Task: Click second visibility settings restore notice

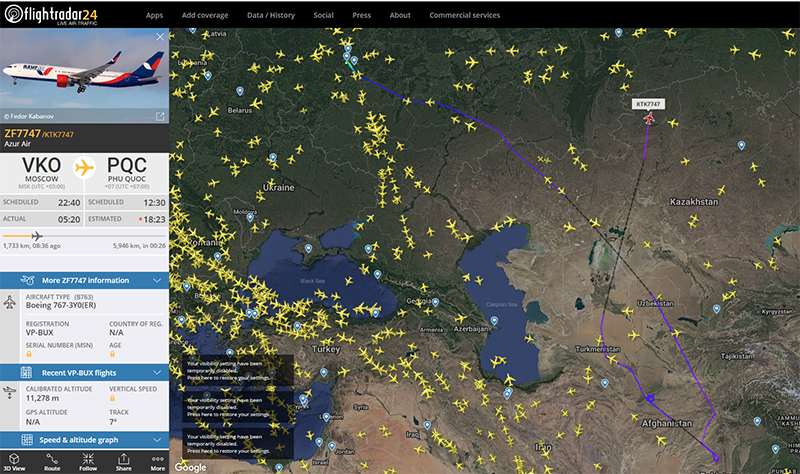Action: pyautogui.click(x=238, y=407)
